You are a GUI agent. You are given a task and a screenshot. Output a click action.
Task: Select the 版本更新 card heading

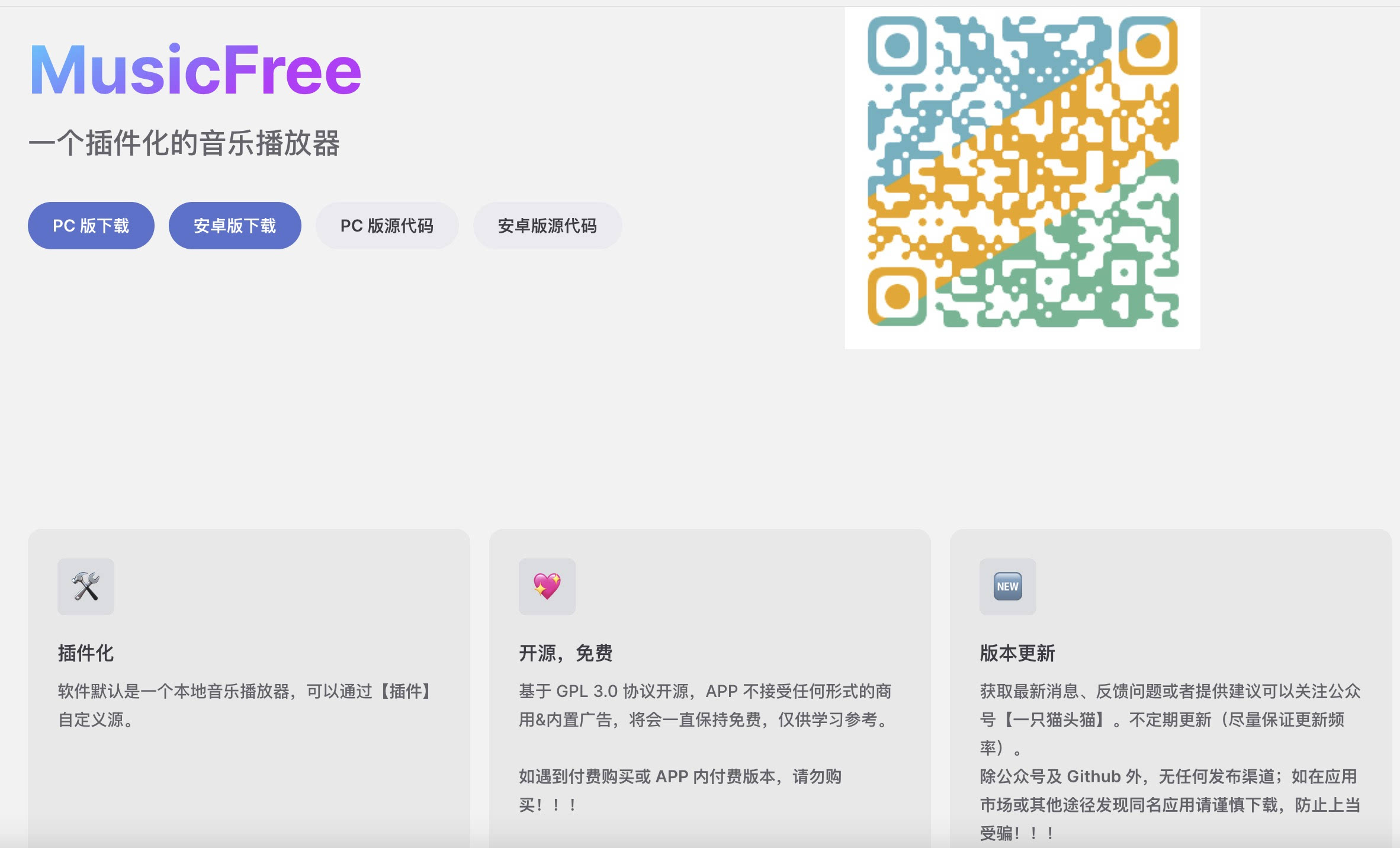point(1017,653)
